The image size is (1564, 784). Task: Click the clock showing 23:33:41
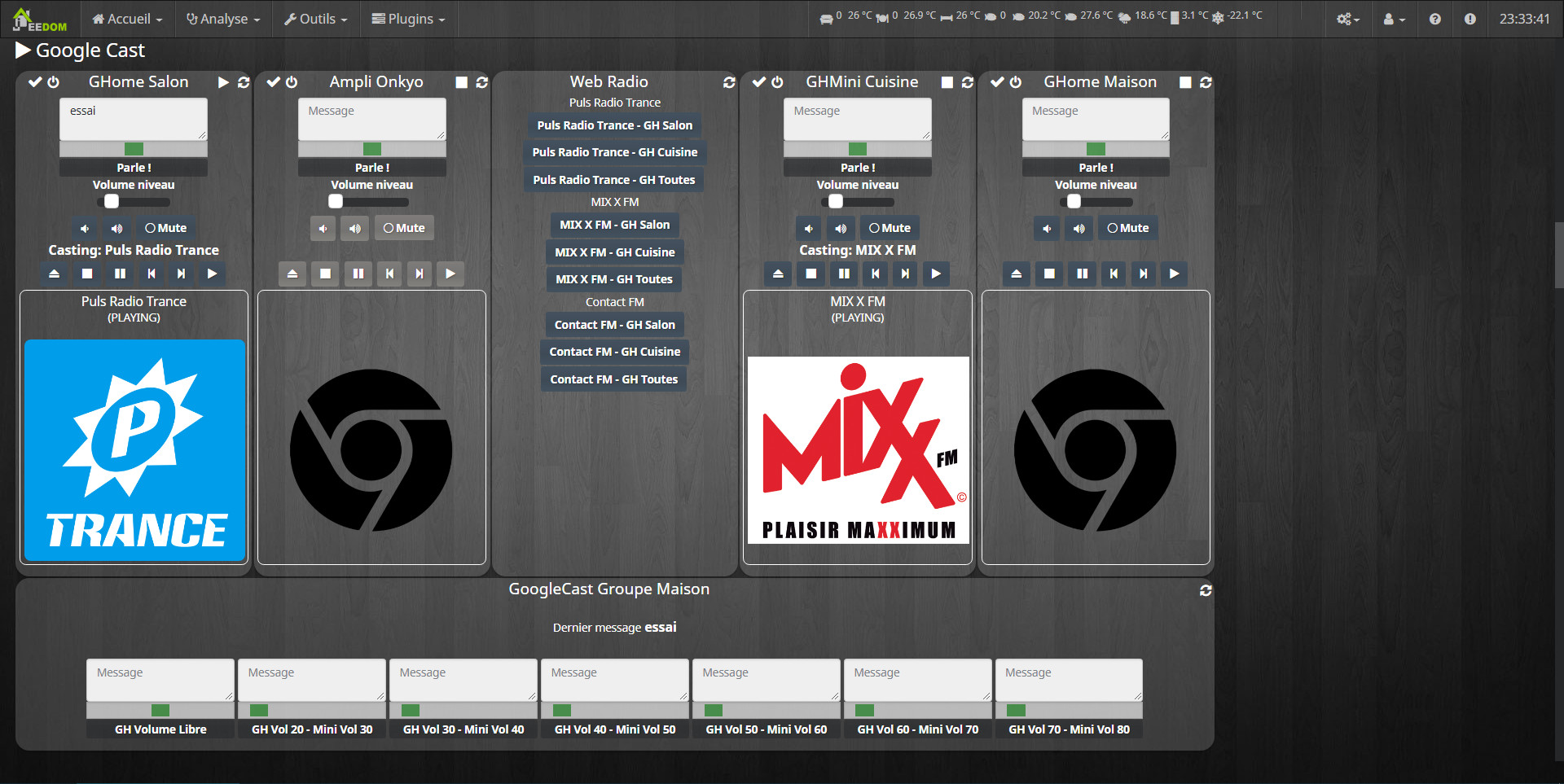[1524, 19]
